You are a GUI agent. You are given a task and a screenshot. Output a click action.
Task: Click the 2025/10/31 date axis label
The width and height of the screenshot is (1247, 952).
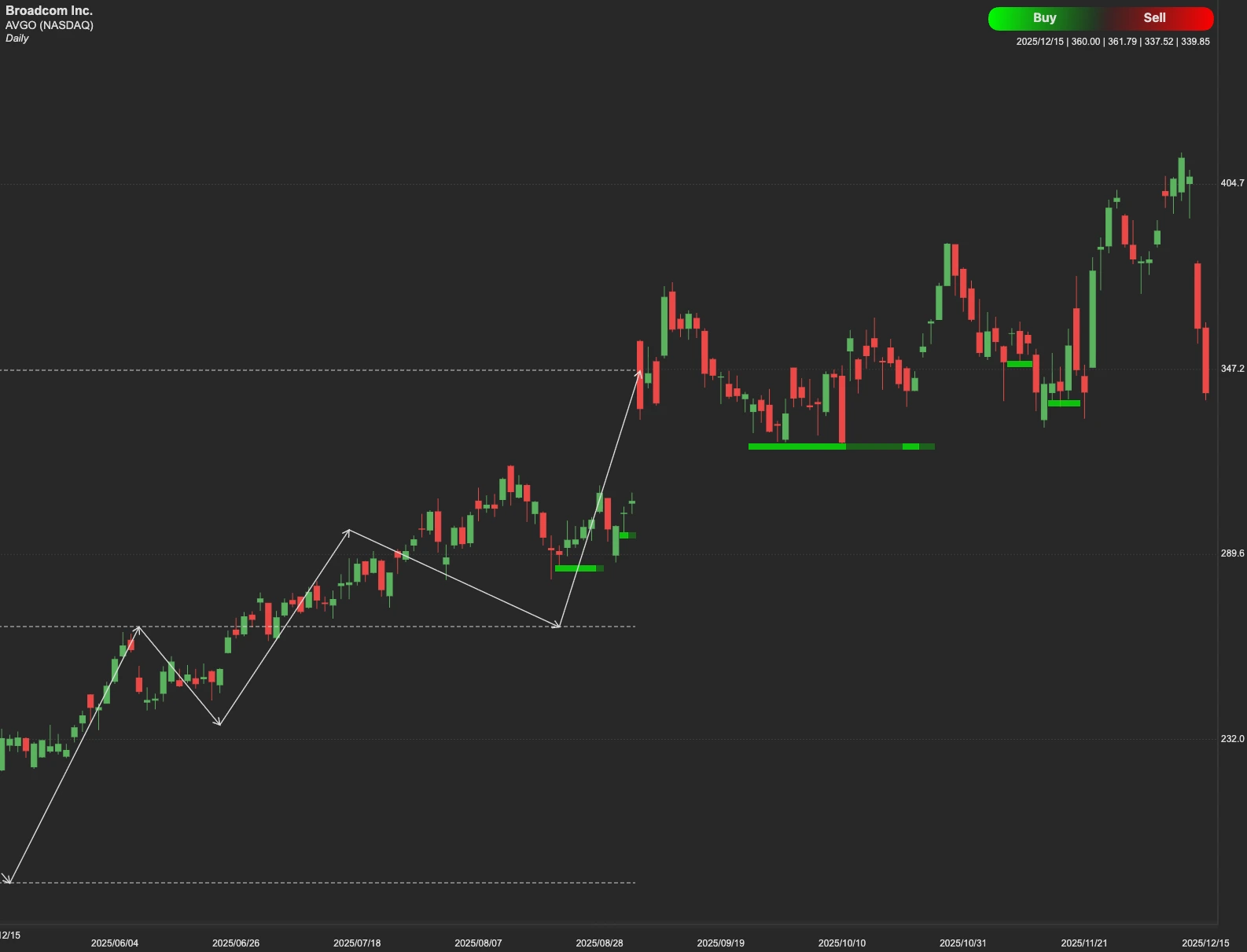(963, 943)
